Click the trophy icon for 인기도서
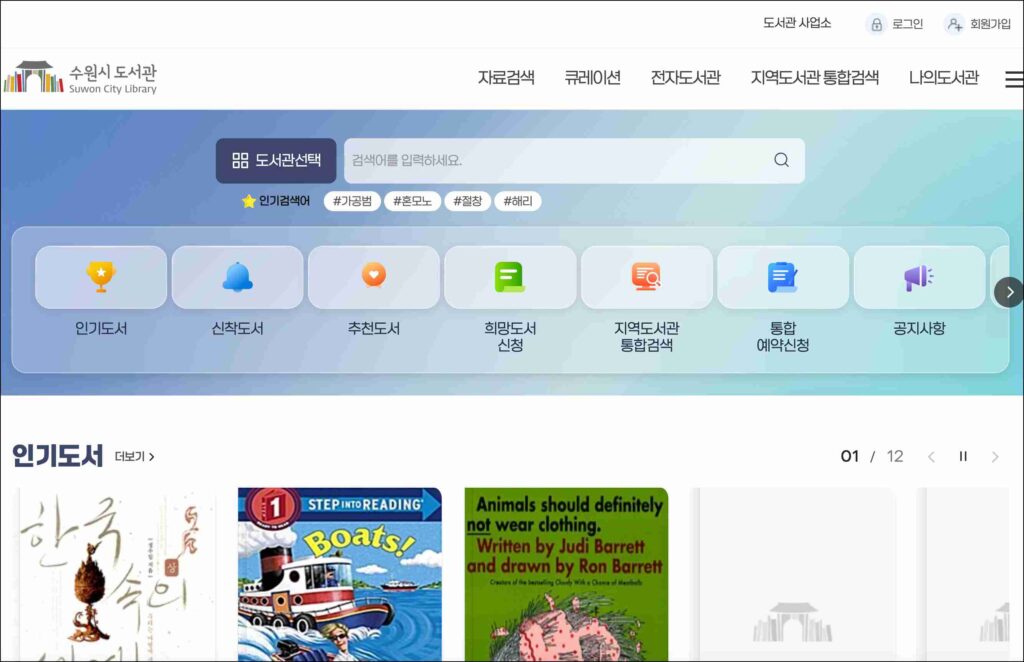The image size is (1024, 662). coord(101,277)
